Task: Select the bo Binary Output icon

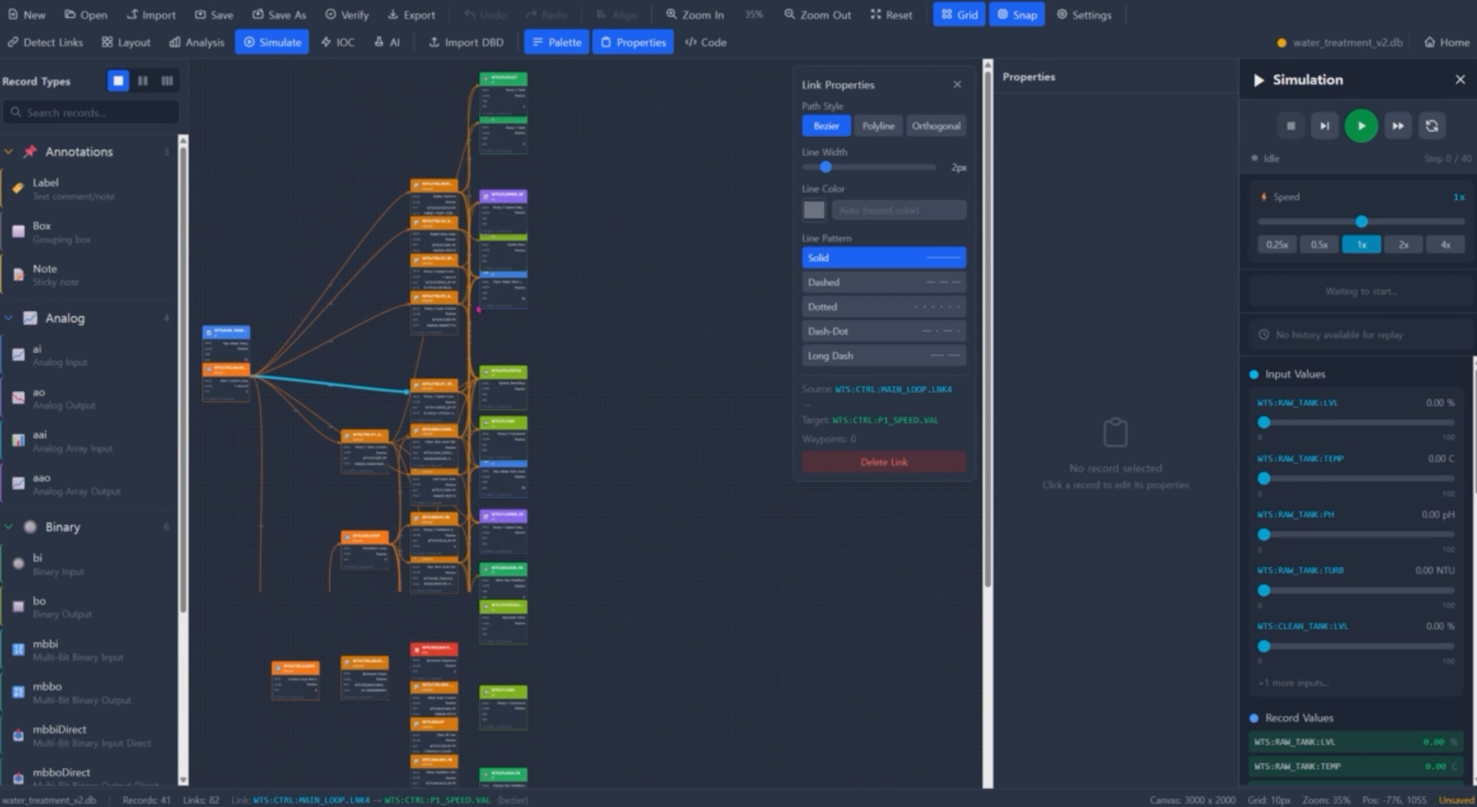Action: 18,606
